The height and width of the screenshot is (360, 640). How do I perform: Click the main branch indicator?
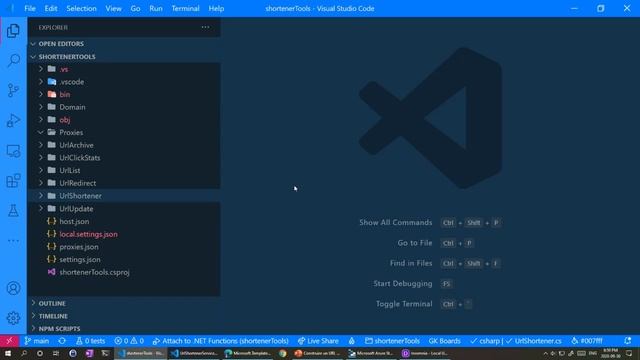(x=36, y=341)
